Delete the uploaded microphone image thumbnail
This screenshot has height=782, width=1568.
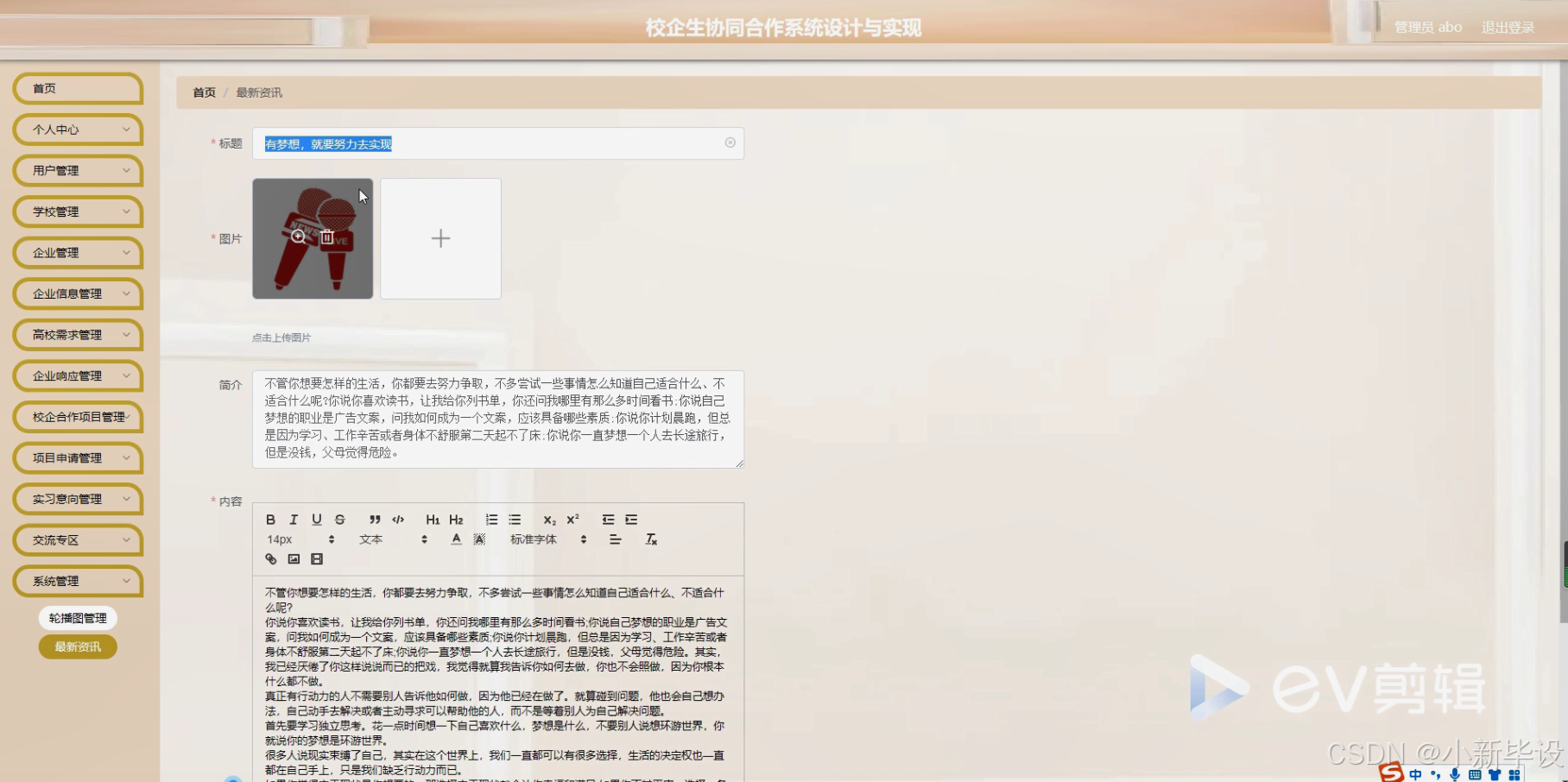pyautogui.click(x=326, y=235)
